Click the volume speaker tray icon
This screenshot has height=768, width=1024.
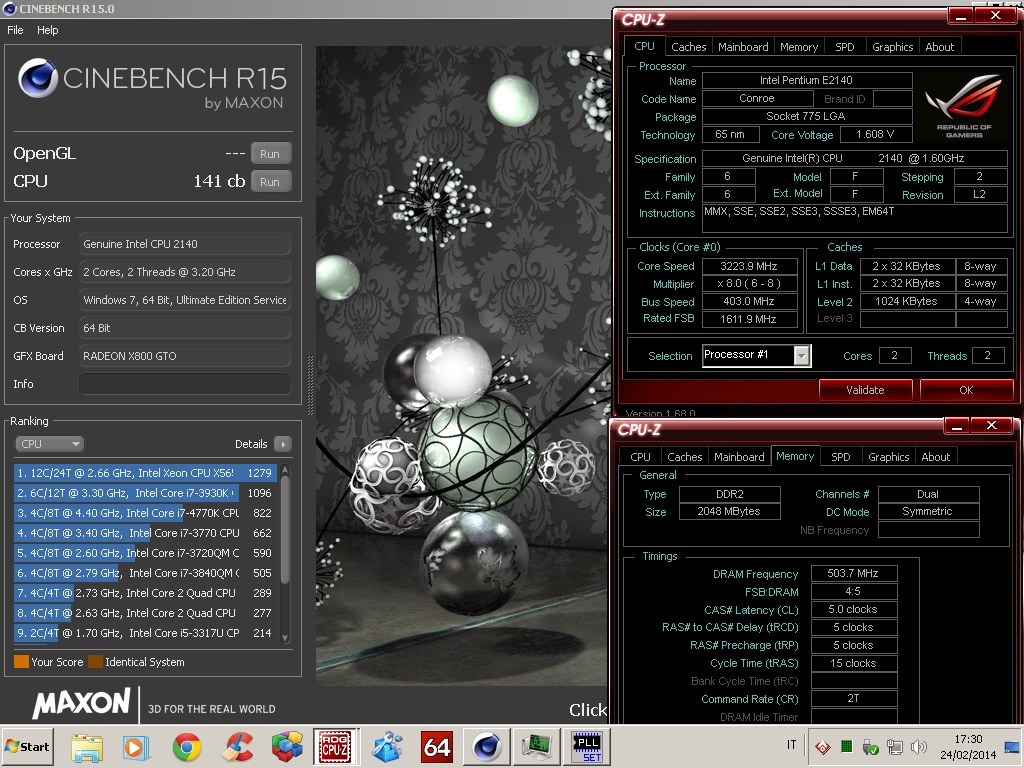point(918,747)
